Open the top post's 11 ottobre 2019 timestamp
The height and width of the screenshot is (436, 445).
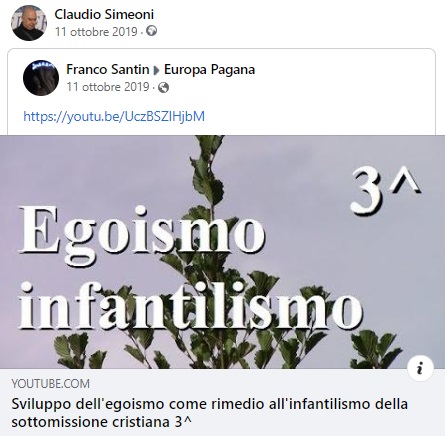coord(96,32)
